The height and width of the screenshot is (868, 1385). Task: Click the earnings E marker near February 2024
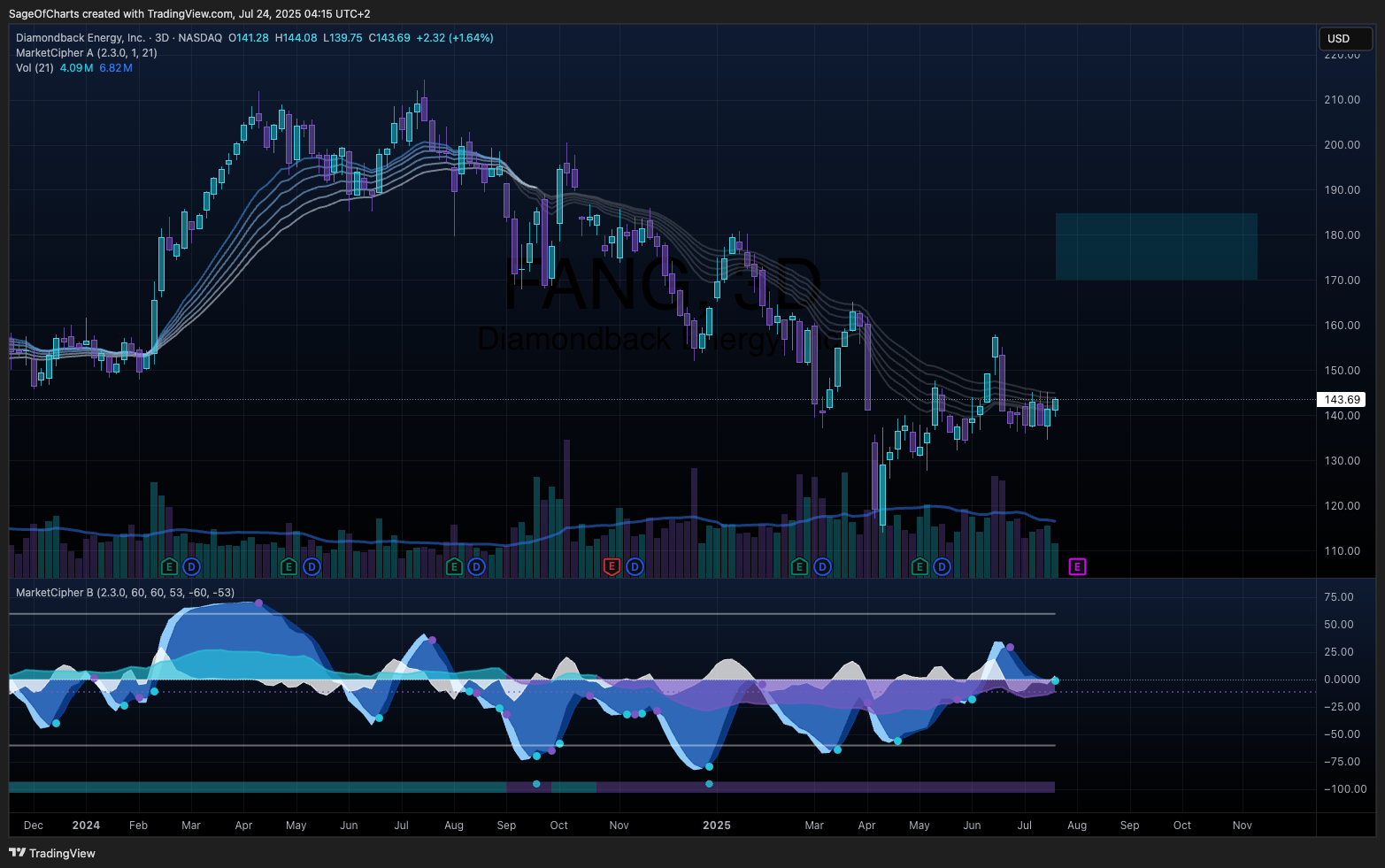coord(169,566)
